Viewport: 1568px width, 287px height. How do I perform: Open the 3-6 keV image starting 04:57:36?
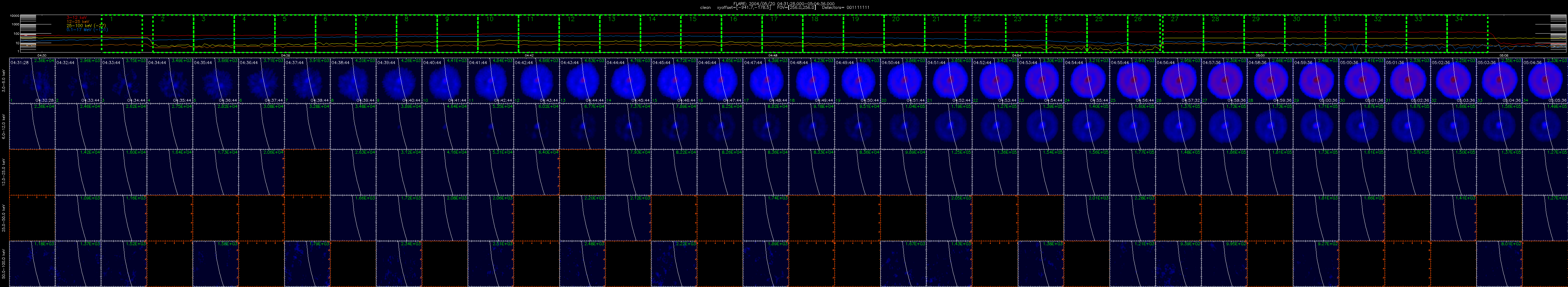click(1224, 81)
